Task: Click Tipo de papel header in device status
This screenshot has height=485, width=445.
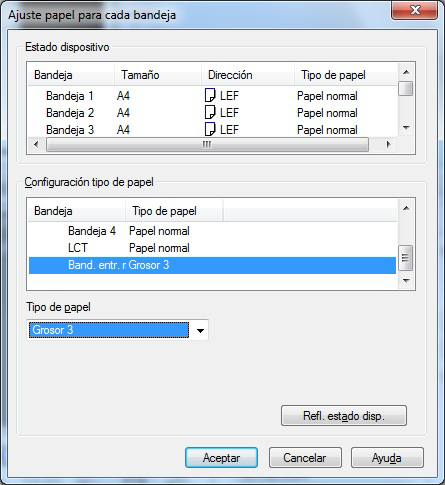Action: 346,75
